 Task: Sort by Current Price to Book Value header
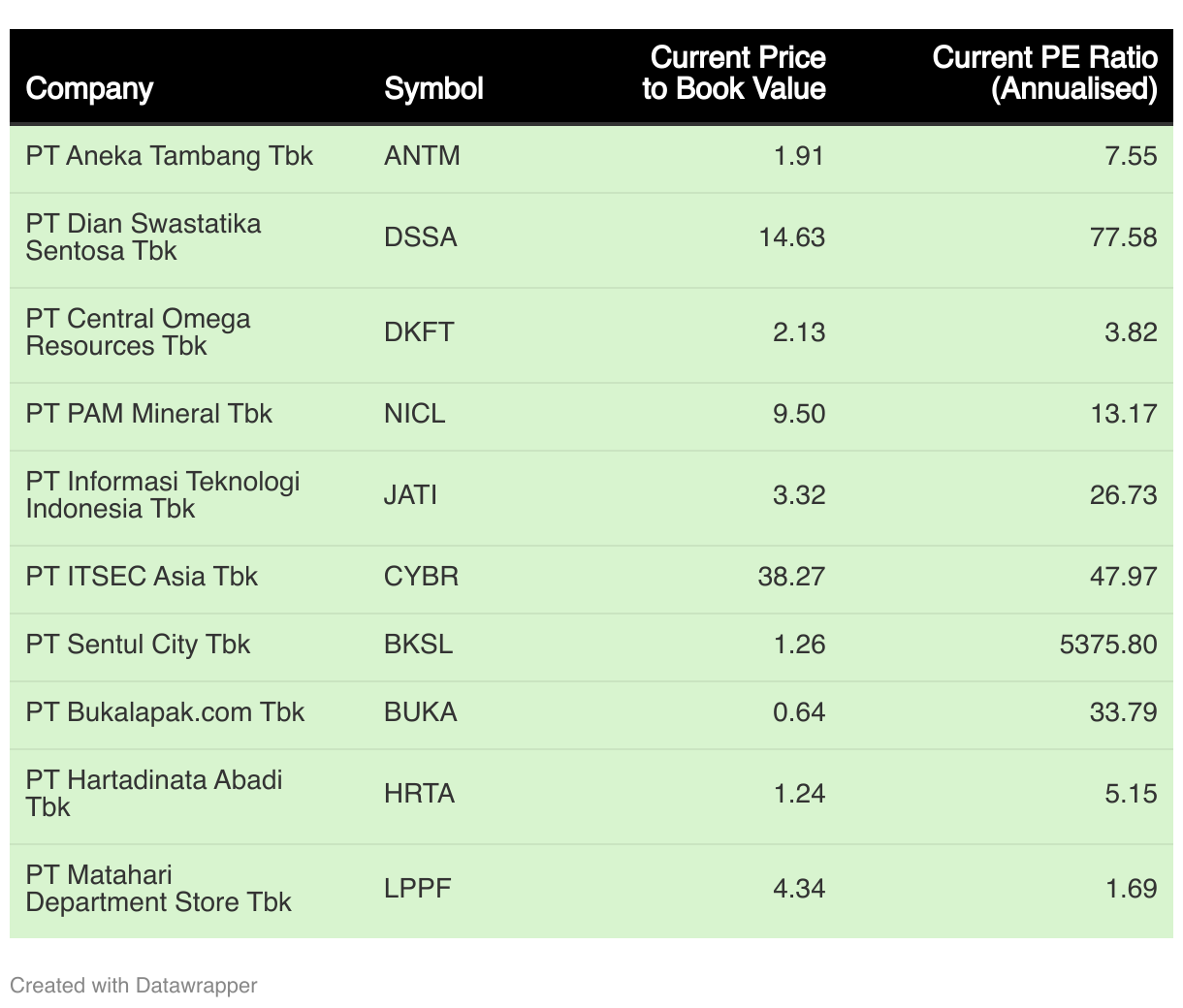tap(734, 74)
